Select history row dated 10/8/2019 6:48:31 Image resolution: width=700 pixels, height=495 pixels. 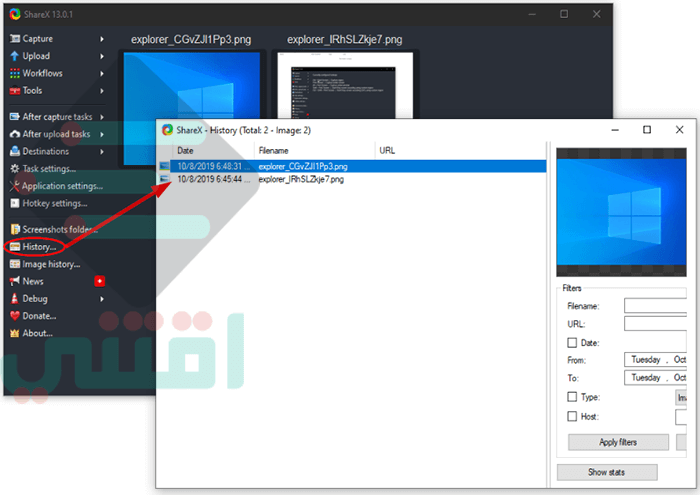tap(353, 166)
